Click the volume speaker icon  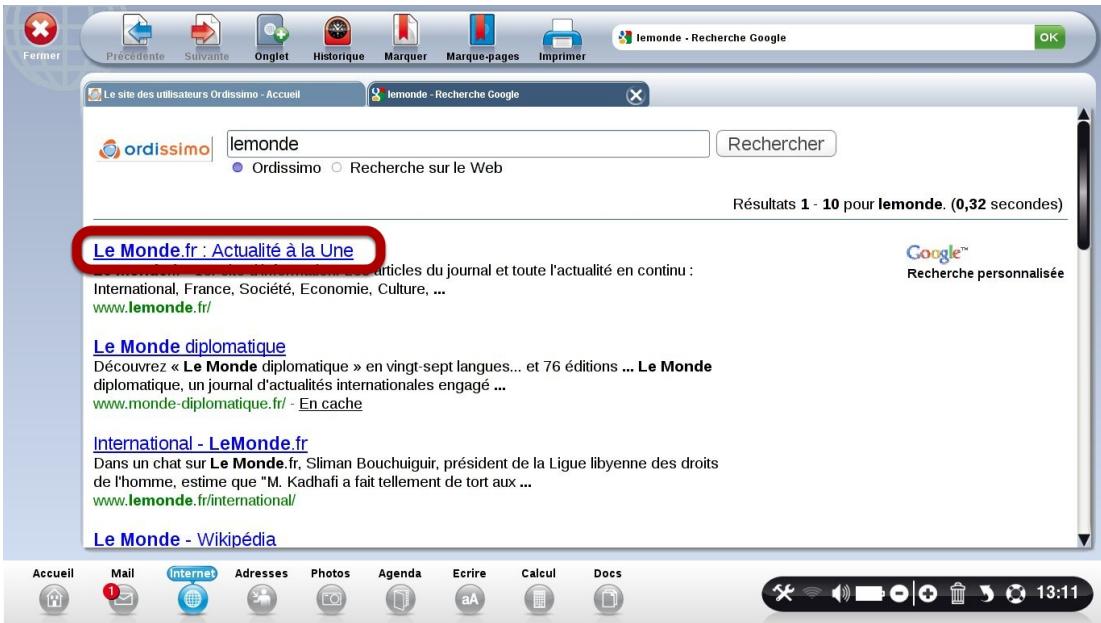click(x=840, y=594)
